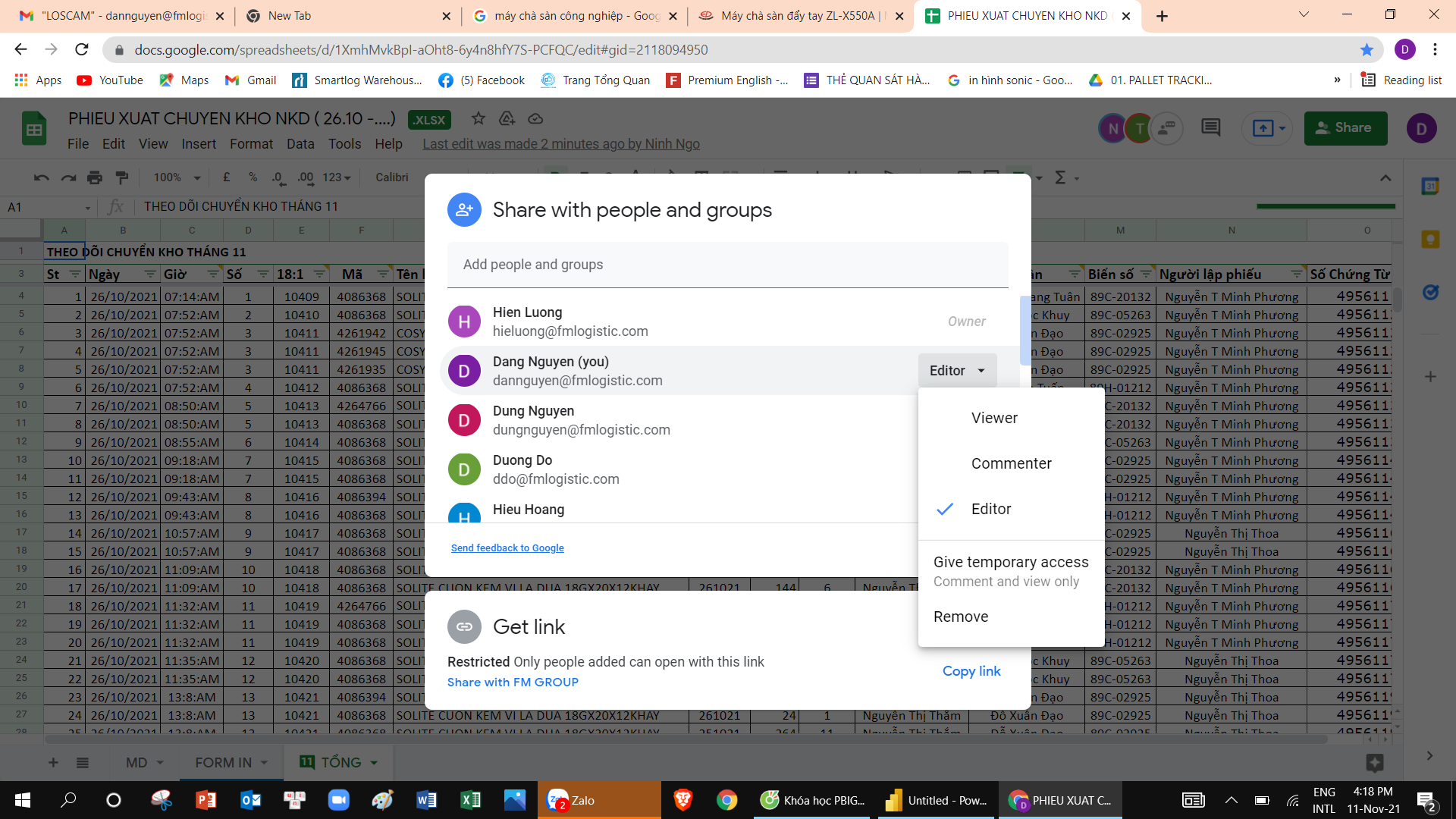This screenshot has width=1456, height=819.
Task: Star the spreadsheet document
Action: 478,119
